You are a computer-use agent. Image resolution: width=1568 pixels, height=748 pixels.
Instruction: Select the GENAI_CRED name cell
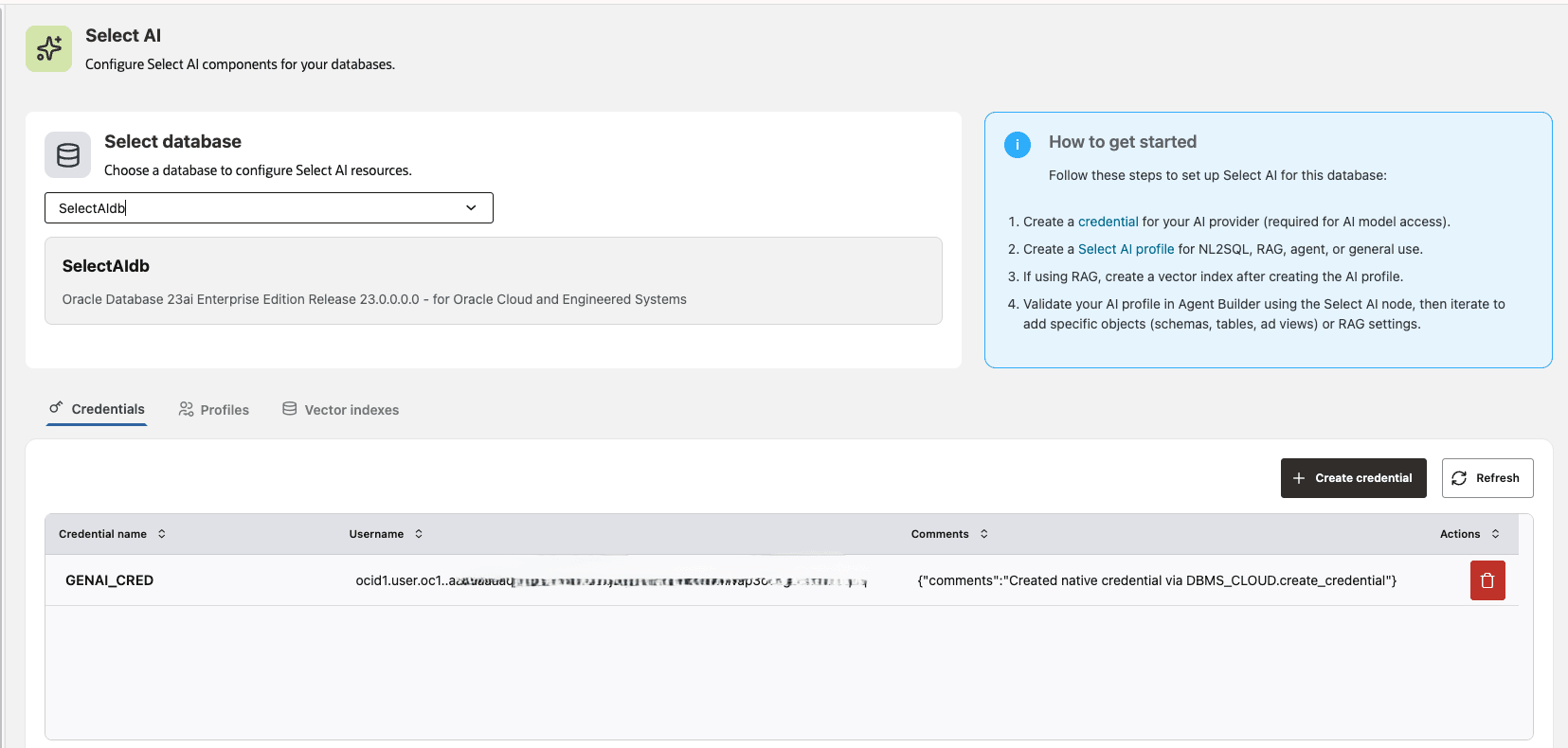tap(109, 580)
